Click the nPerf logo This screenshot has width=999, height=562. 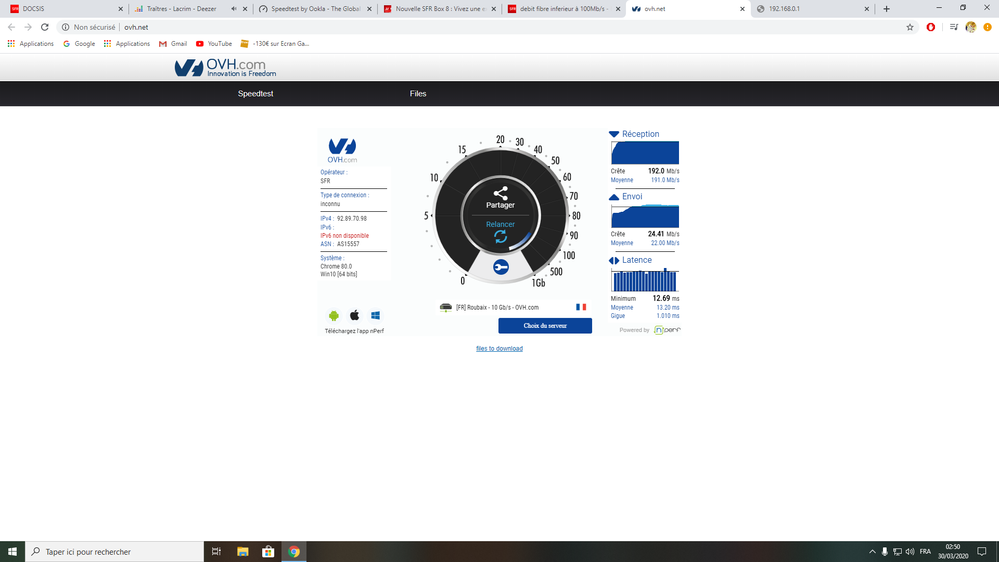[667, 330]
